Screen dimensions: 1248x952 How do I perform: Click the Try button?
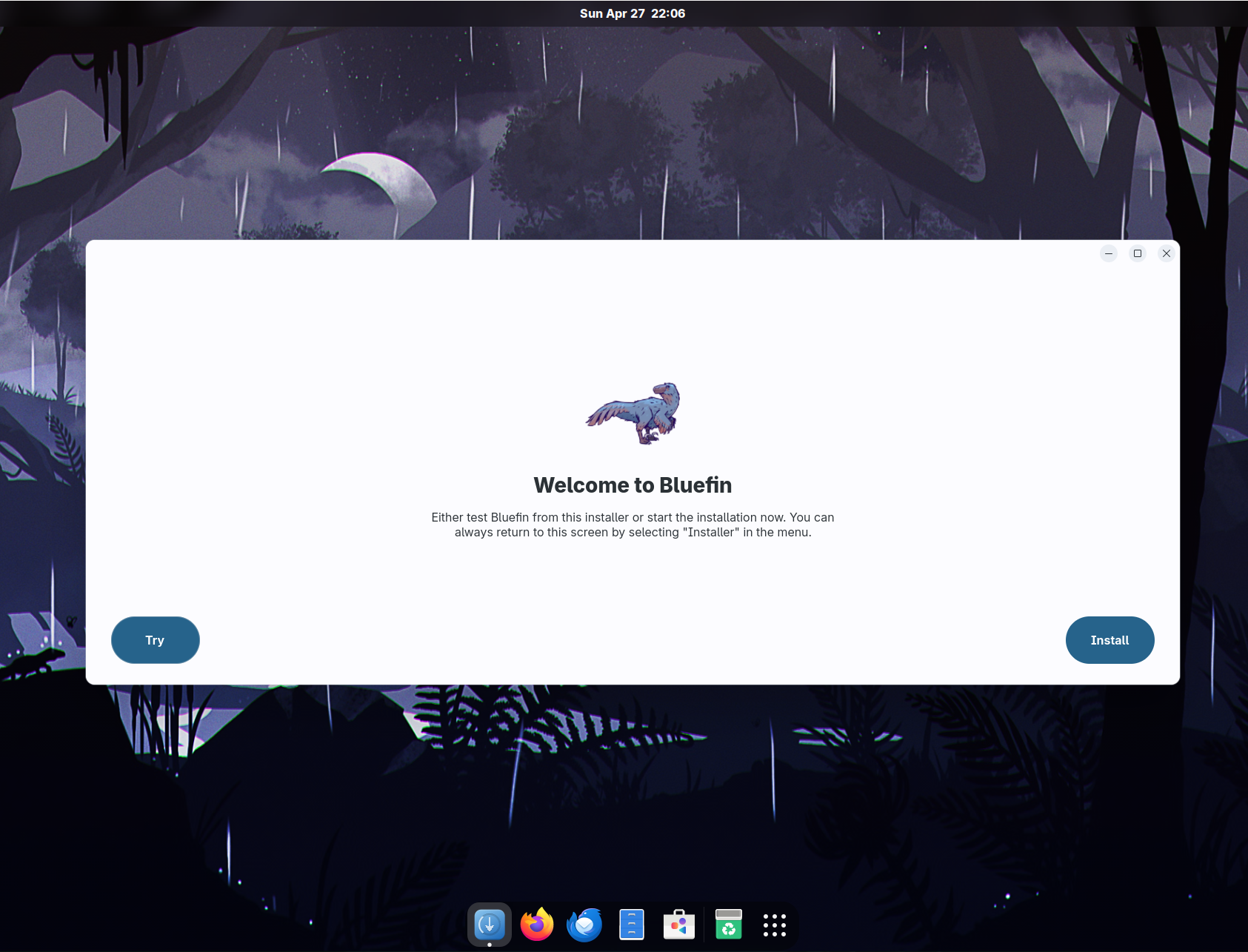(x=155, y=640)
